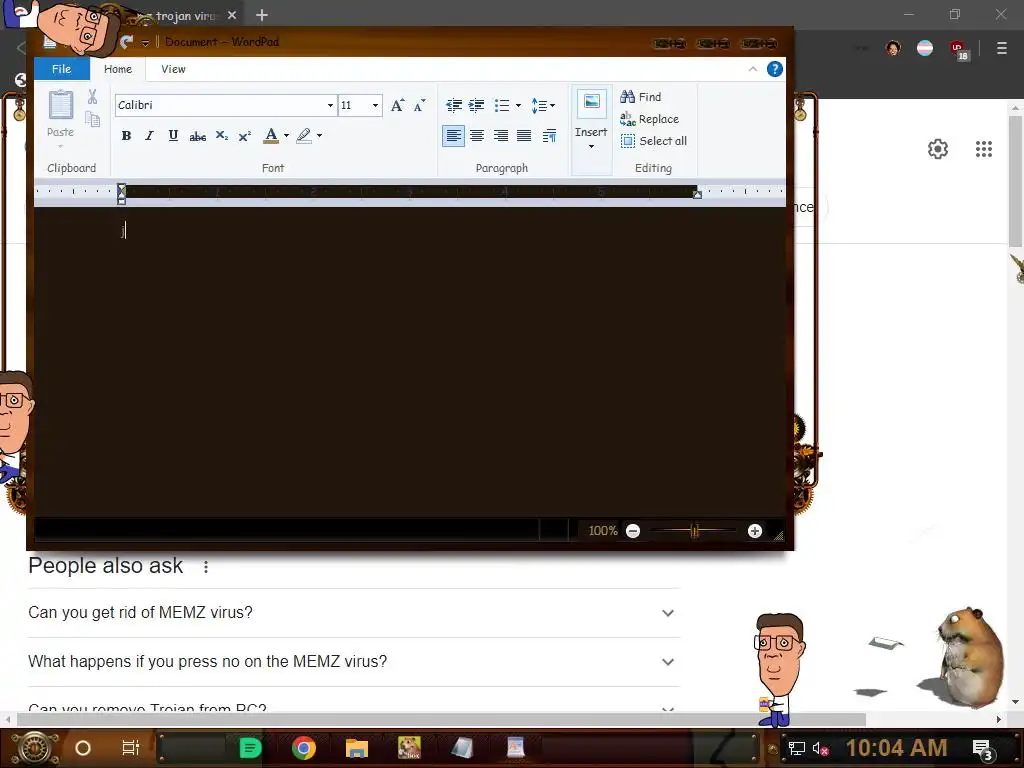Open the font size 11 dropdown
Screen dimensions: 1024x768
point(376,105)
